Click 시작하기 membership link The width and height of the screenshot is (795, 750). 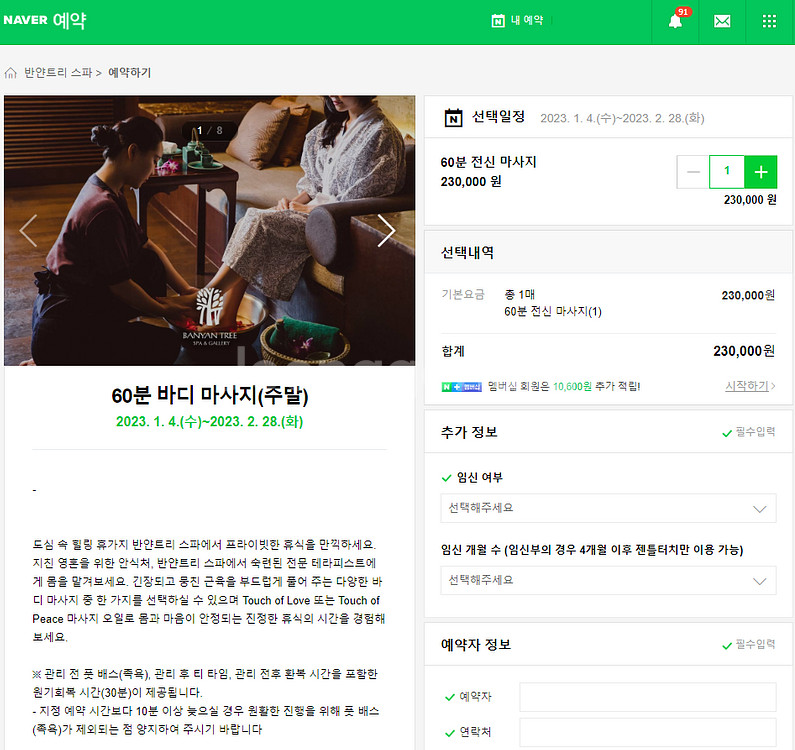coord(750,386)
